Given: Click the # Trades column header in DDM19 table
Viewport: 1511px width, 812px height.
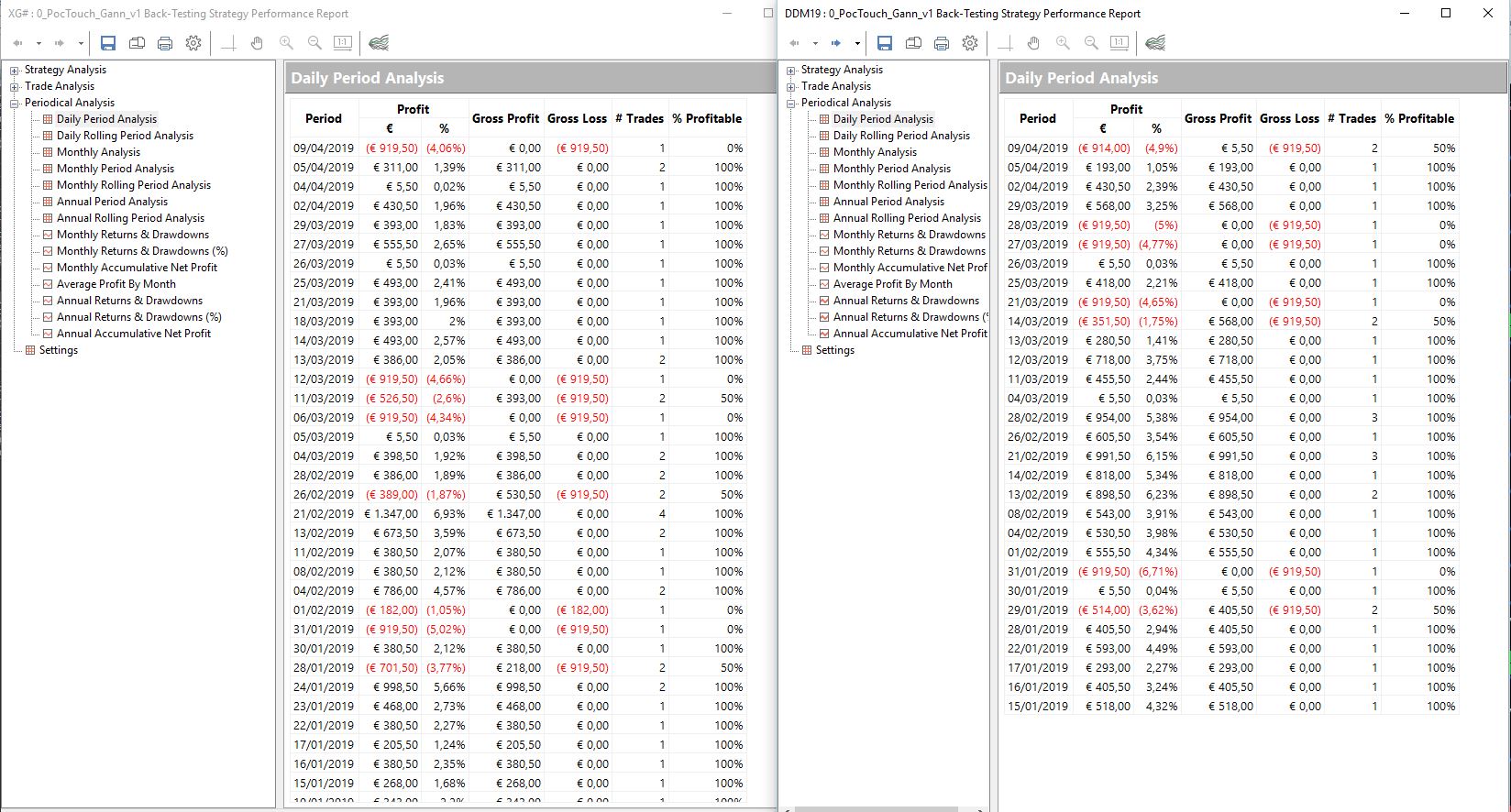Looking at the screenshot, I should tap(1351, 118).
